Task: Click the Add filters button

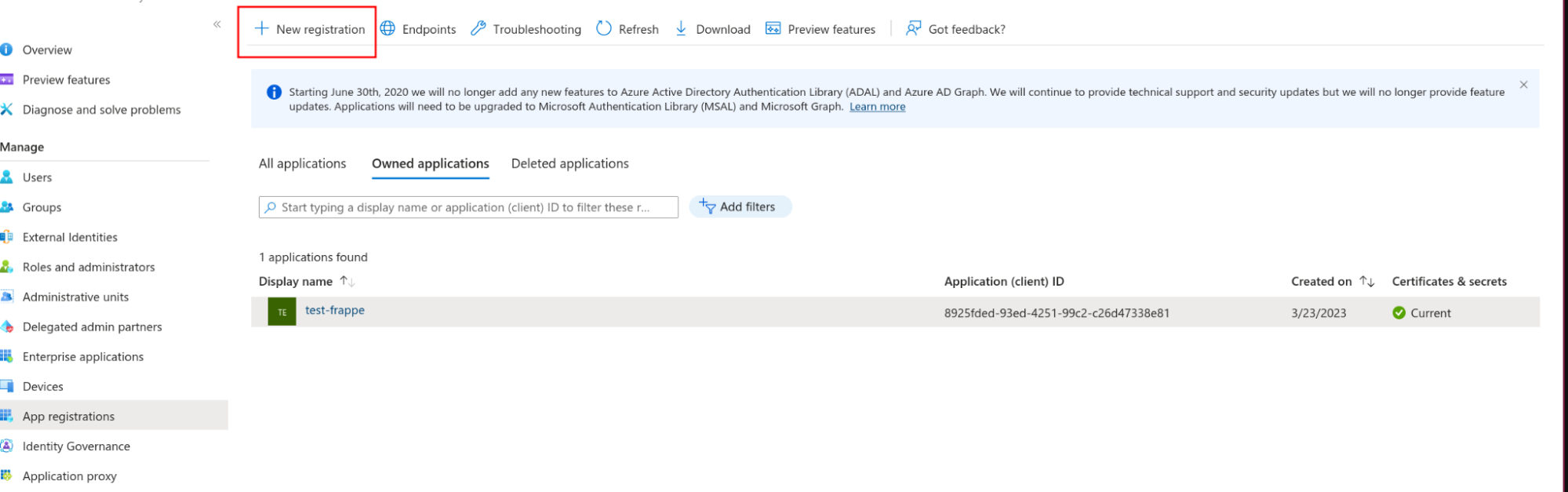Action: point(740,206)
